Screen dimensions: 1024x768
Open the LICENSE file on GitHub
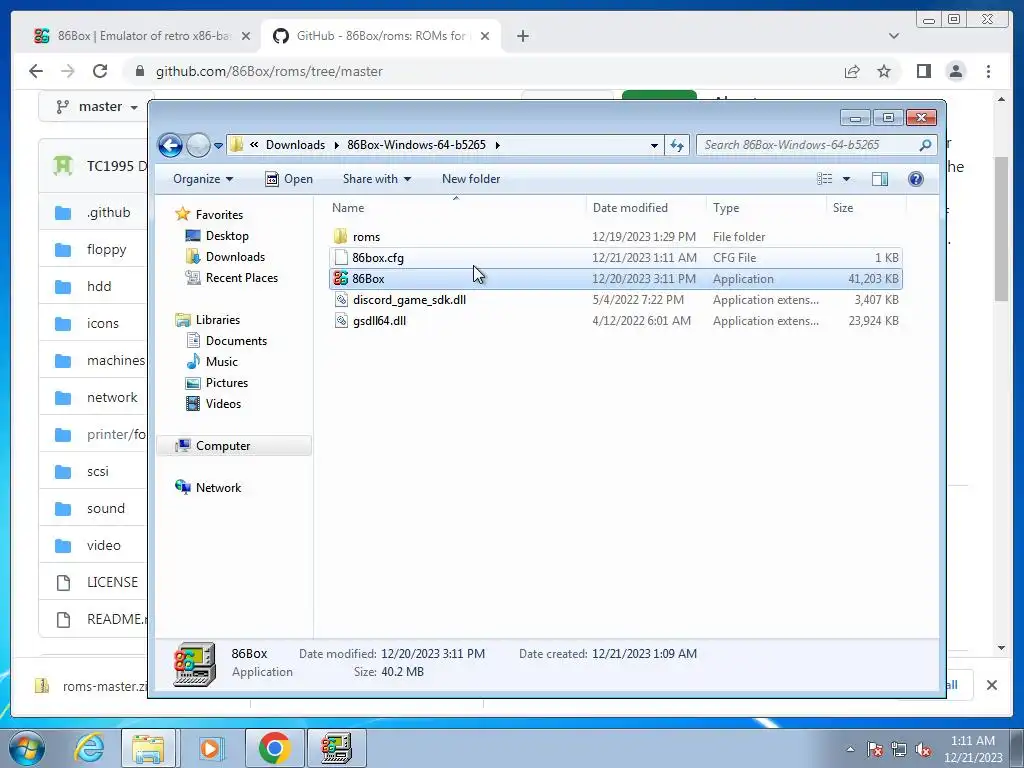[112, 582]
